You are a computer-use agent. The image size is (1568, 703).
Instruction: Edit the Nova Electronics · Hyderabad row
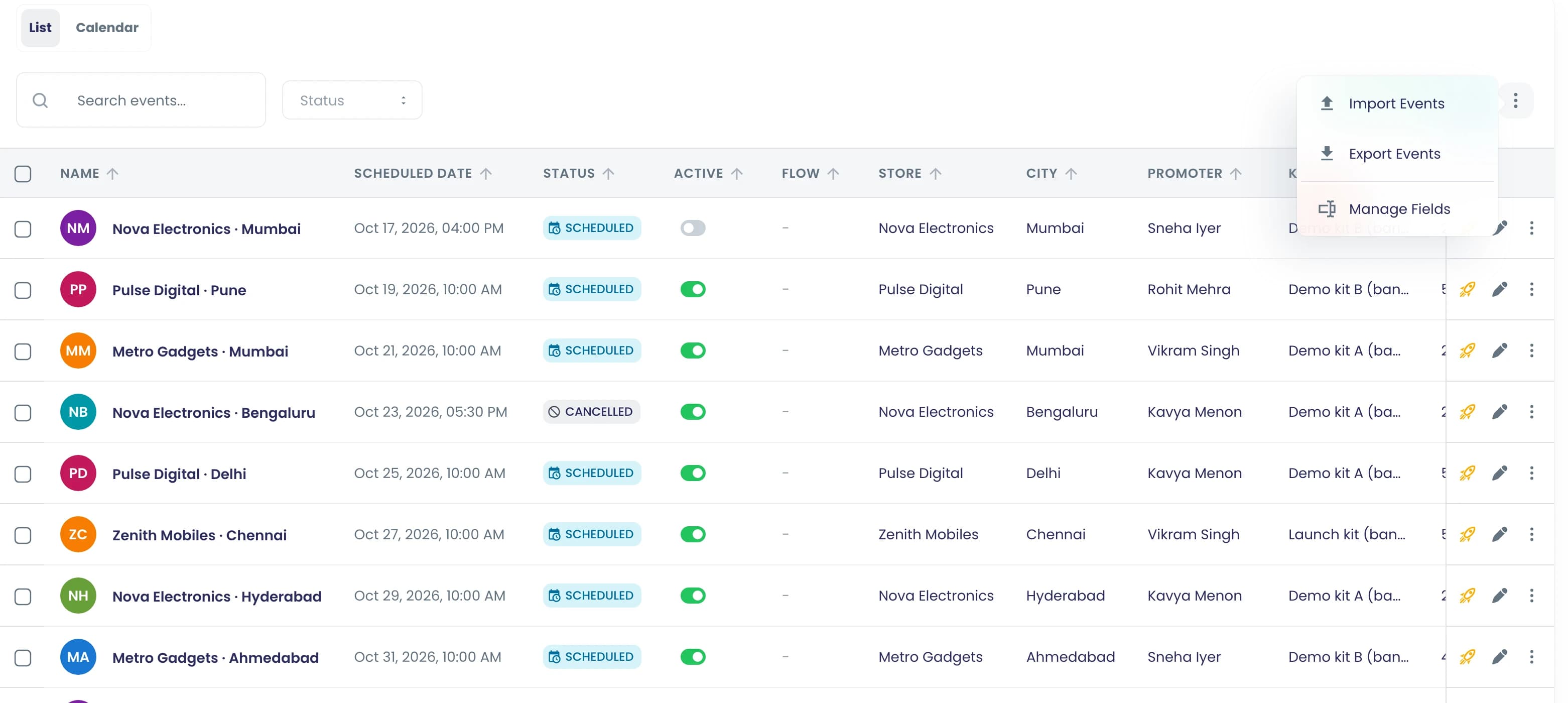coord(1500,596)
